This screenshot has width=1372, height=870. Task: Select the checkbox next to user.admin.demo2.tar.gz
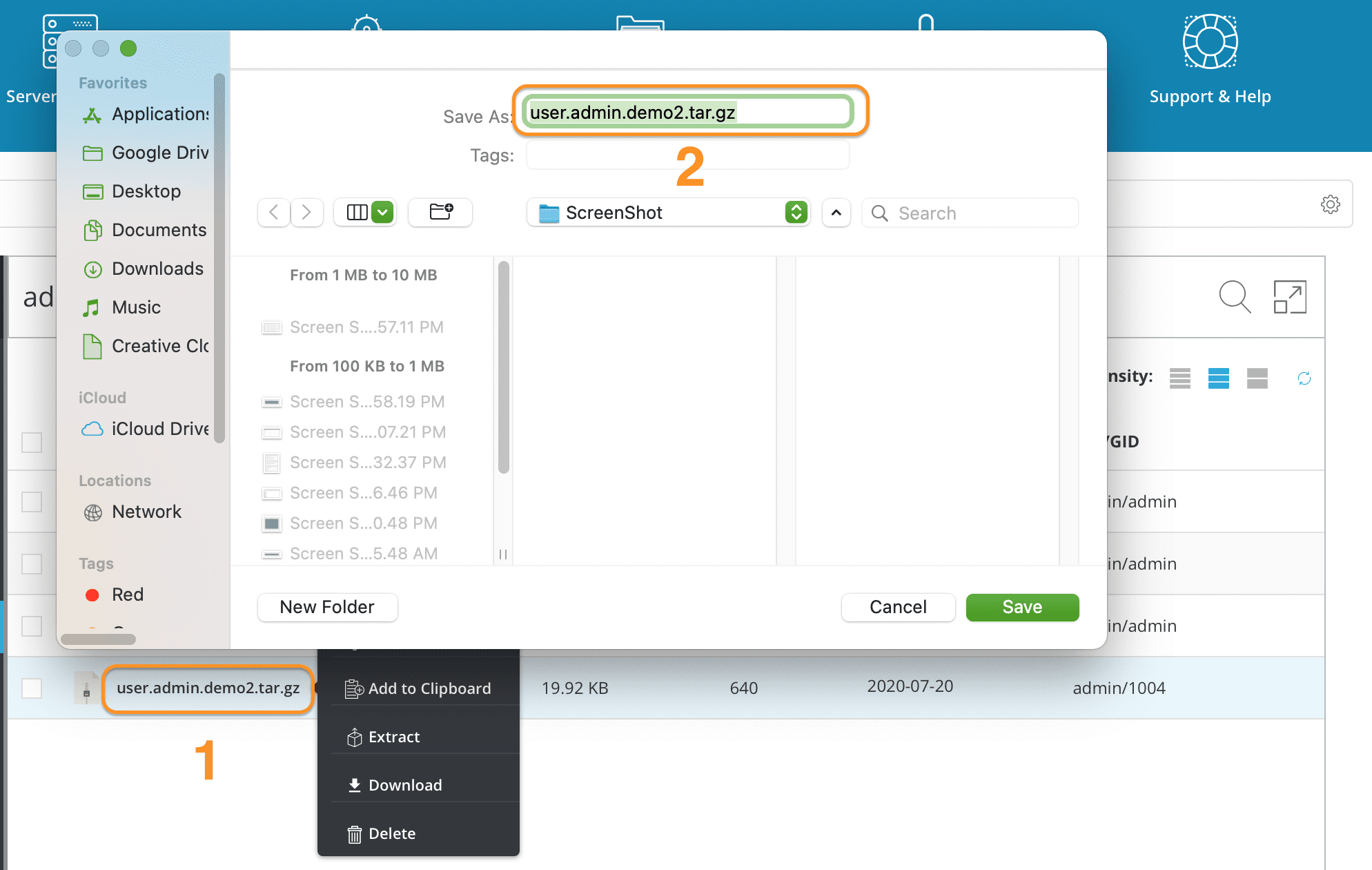coord(33,687)
